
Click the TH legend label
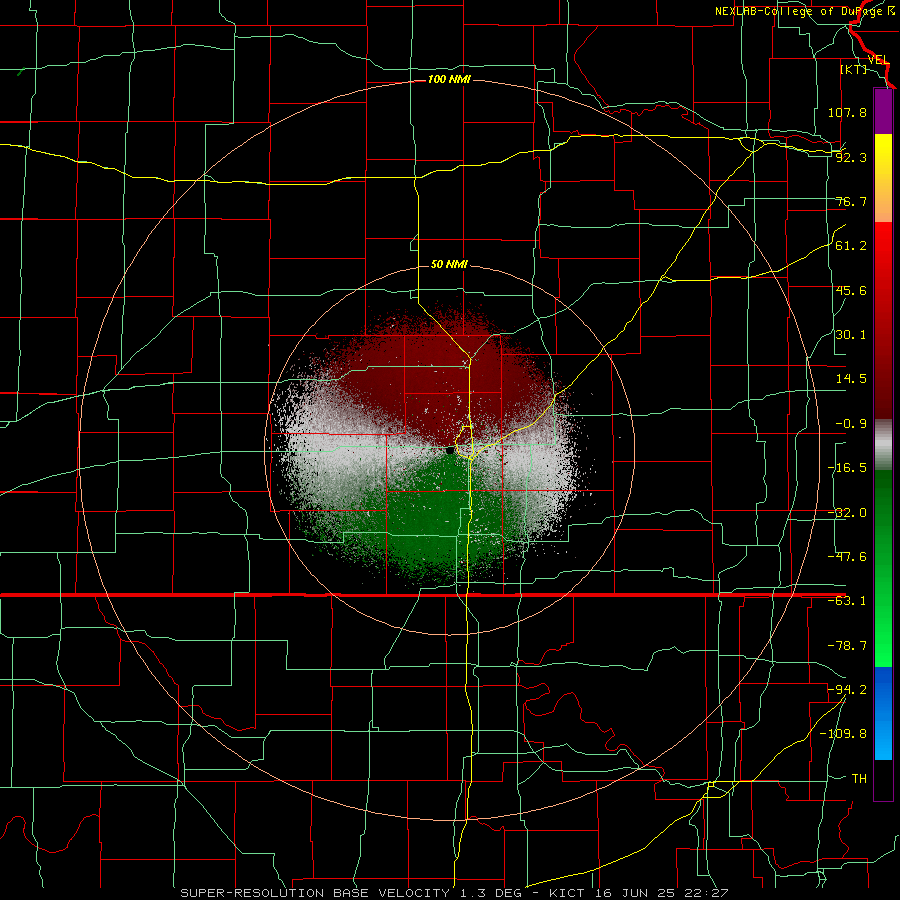(859, 778)
